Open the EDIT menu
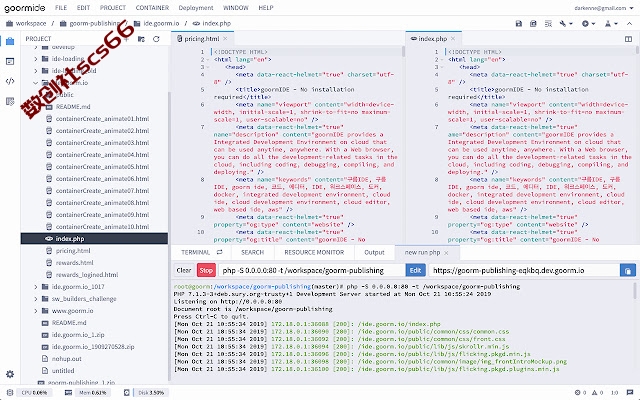 tap(83, 8)
